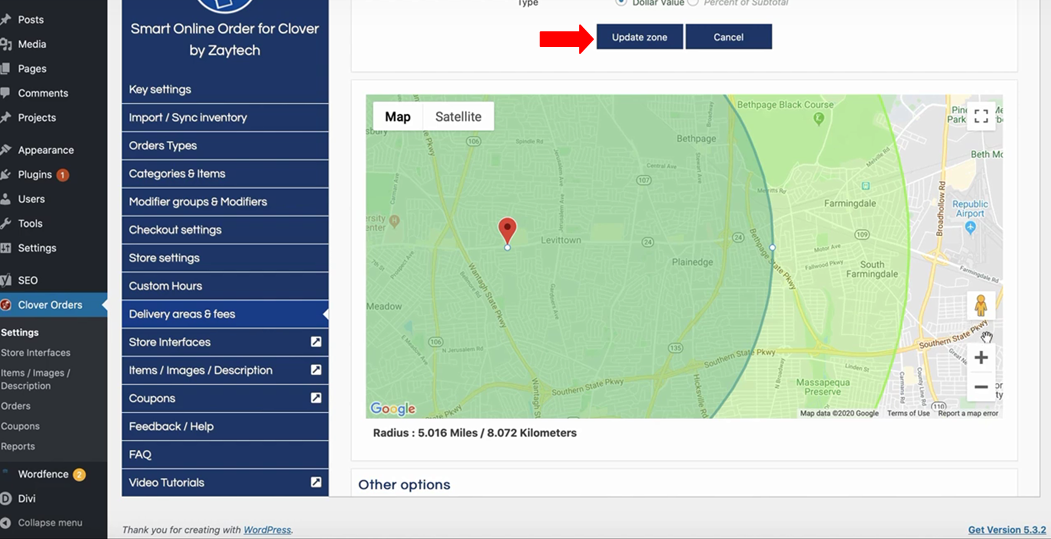Open Reports submenu under Clover Orders
Screen dimensions: 1051x539
click(17, 446)
